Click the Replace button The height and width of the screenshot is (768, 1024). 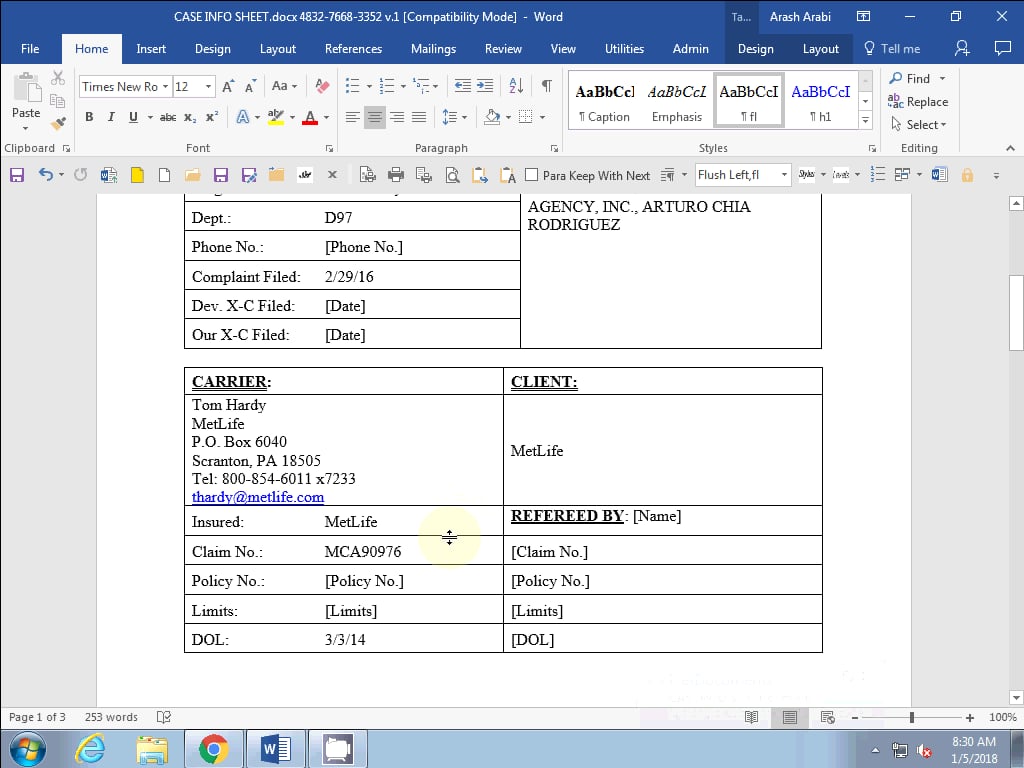[x=918, y=101]
